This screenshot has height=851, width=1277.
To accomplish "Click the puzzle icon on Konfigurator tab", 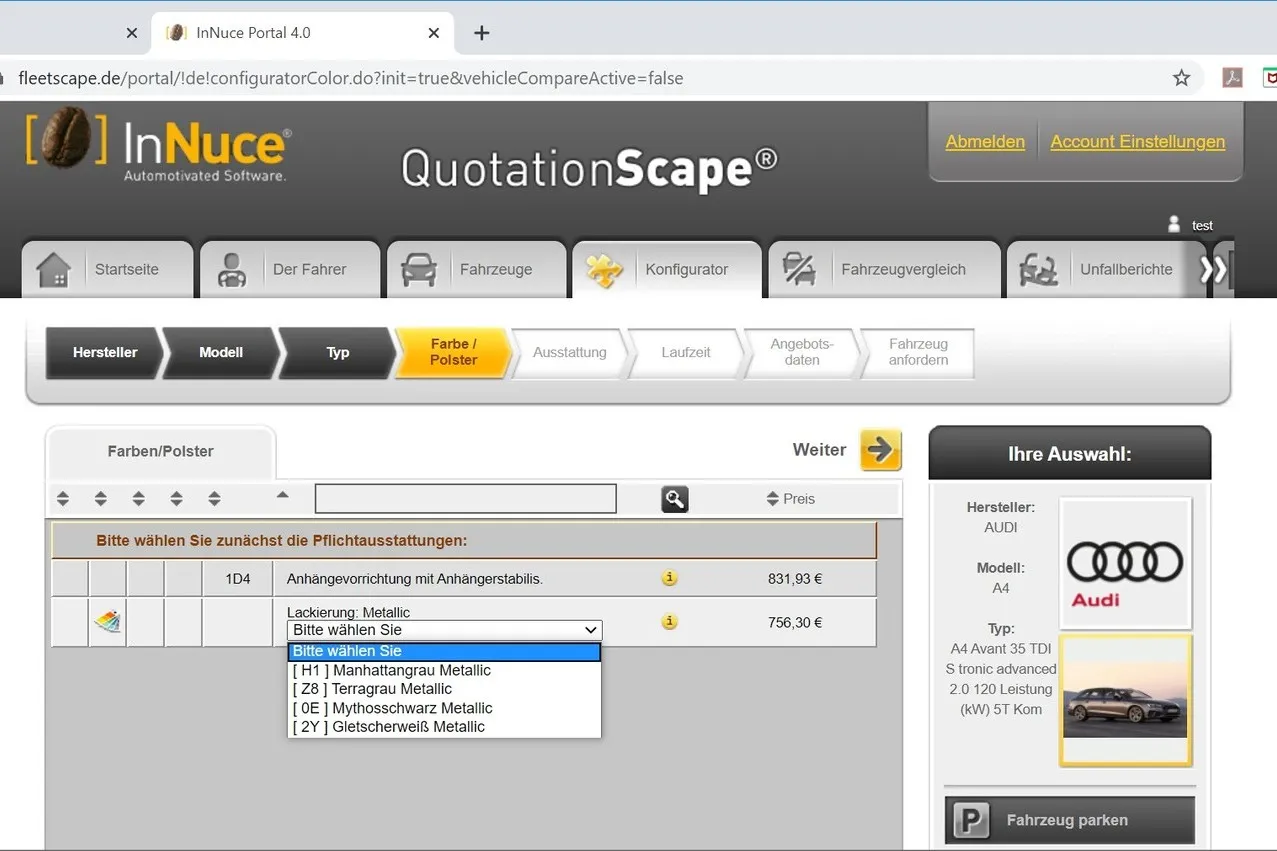I will [604, 270].
